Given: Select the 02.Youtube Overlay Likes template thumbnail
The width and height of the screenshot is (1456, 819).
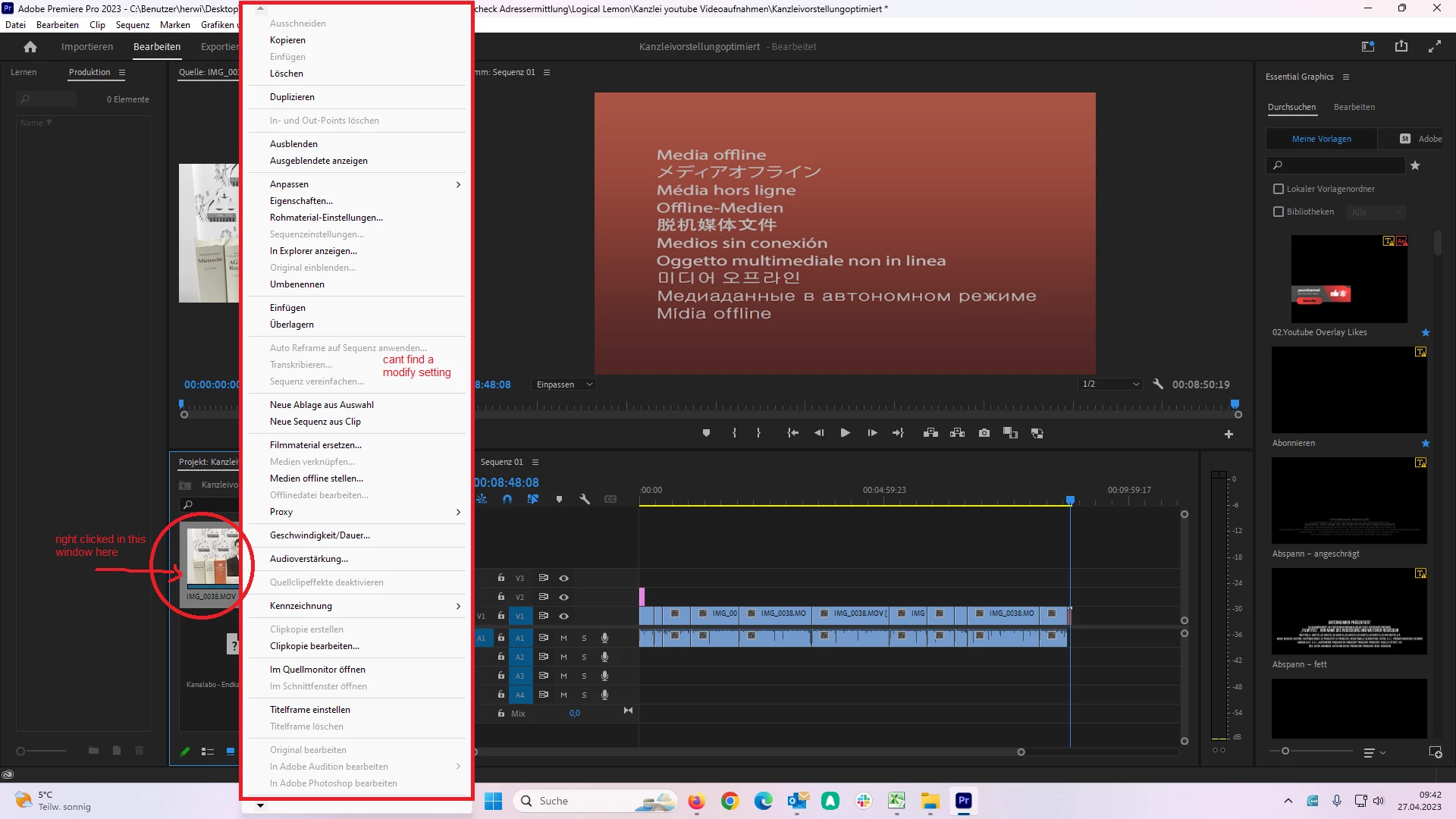Looking at the screenshot, I should coord(1348,279).
